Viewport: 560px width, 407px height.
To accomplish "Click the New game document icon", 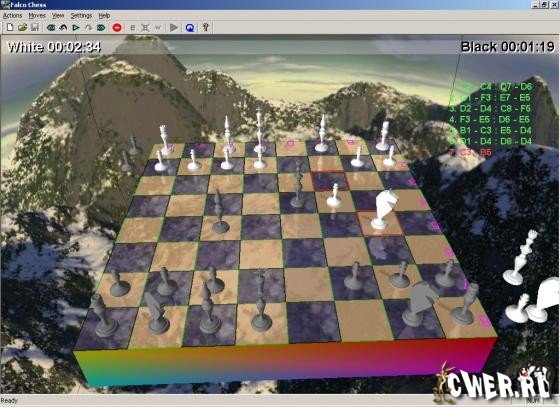I will click(x=10, y=27).
